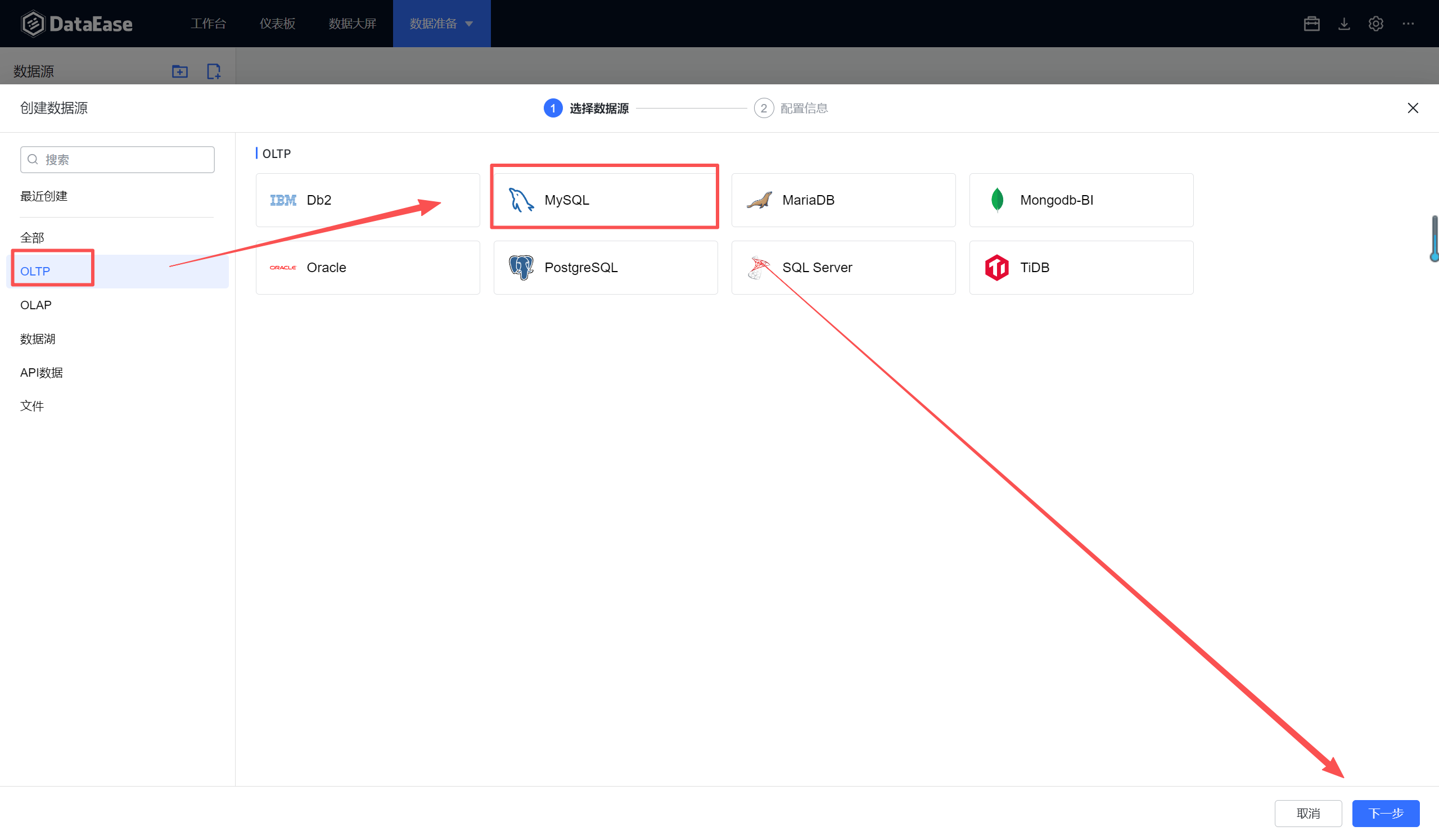1439x840 pixels.
Task: Click the add data source icon
Action: click(214, 71)
